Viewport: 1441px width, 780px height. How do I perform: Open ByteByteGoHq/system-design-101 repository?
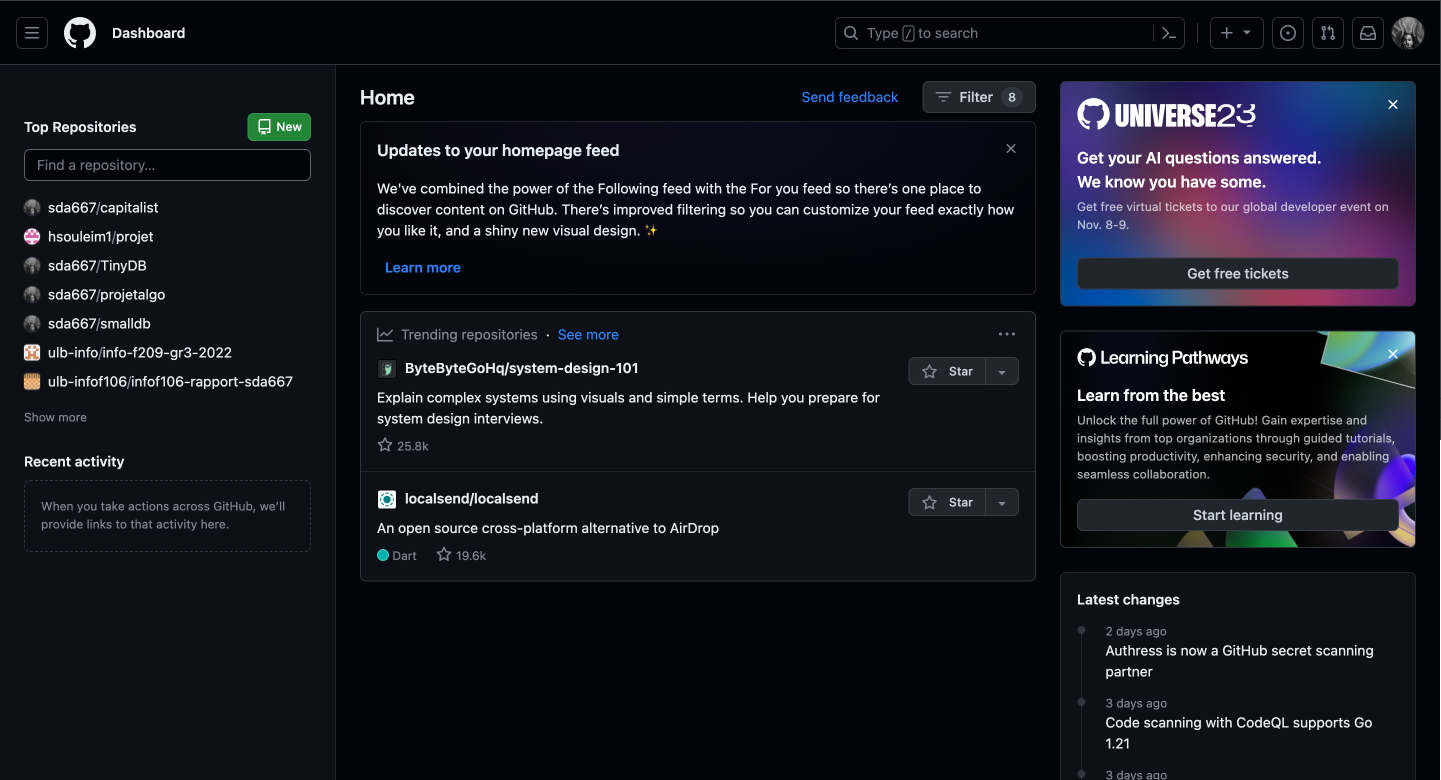tap(521, 368)
